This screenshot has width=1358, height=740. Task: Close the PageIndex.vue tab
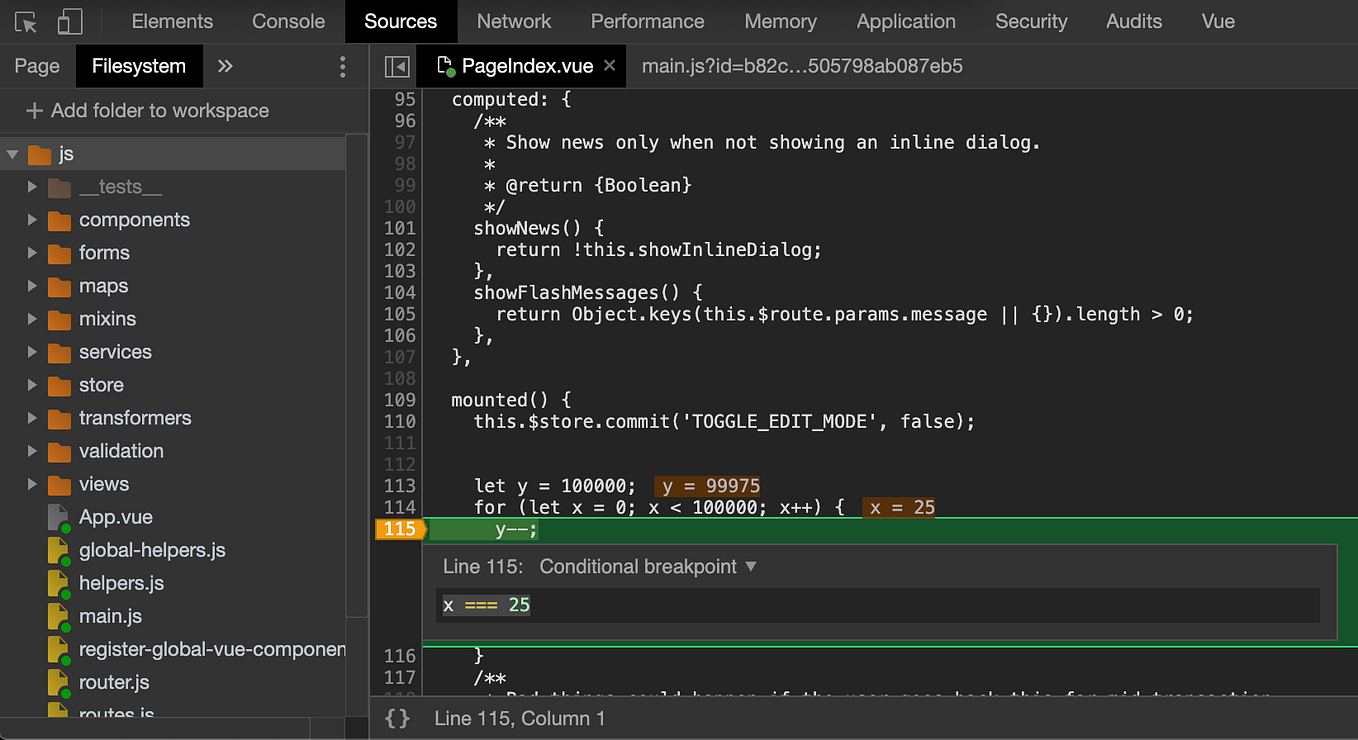[610, 66]
